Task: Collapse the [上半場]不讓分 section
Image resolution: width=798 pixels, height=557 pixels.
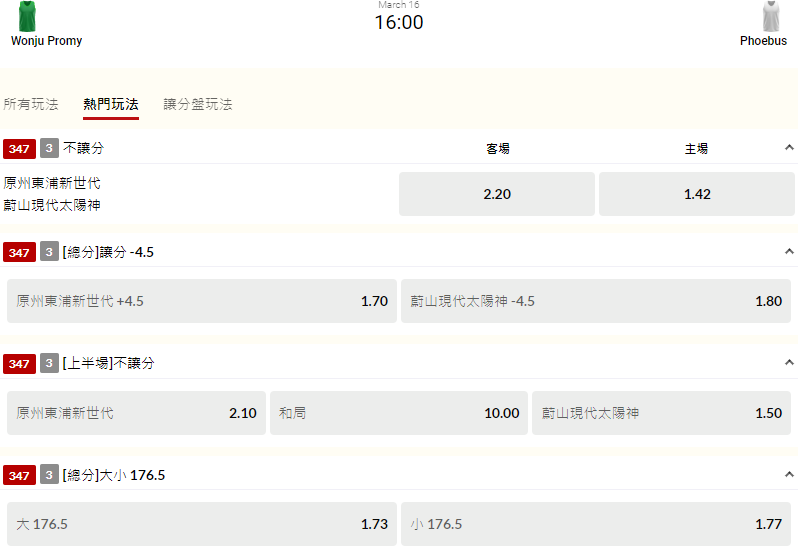Action: click(x=789, y=364)
